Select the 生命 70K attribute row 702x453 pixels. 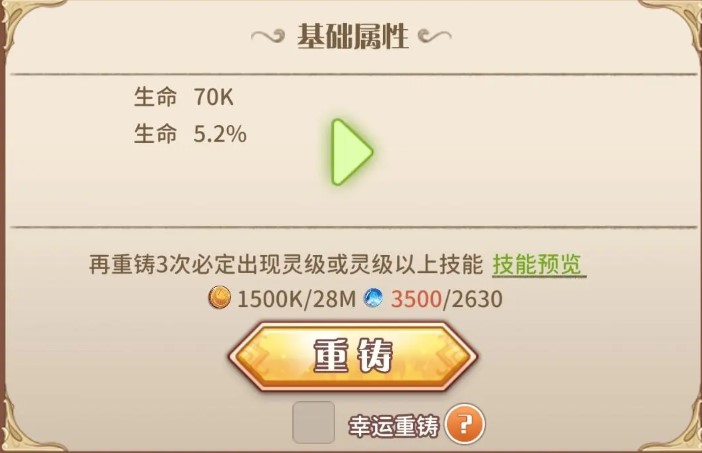184,97
